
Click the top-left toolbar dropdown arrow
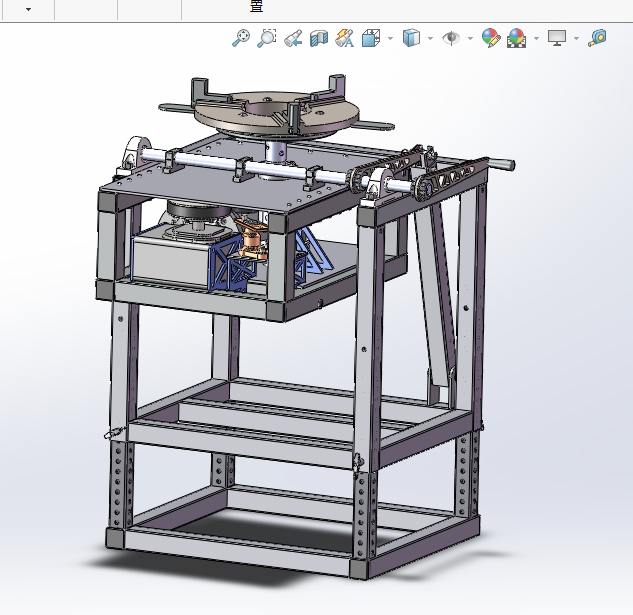tap(28, 9)
